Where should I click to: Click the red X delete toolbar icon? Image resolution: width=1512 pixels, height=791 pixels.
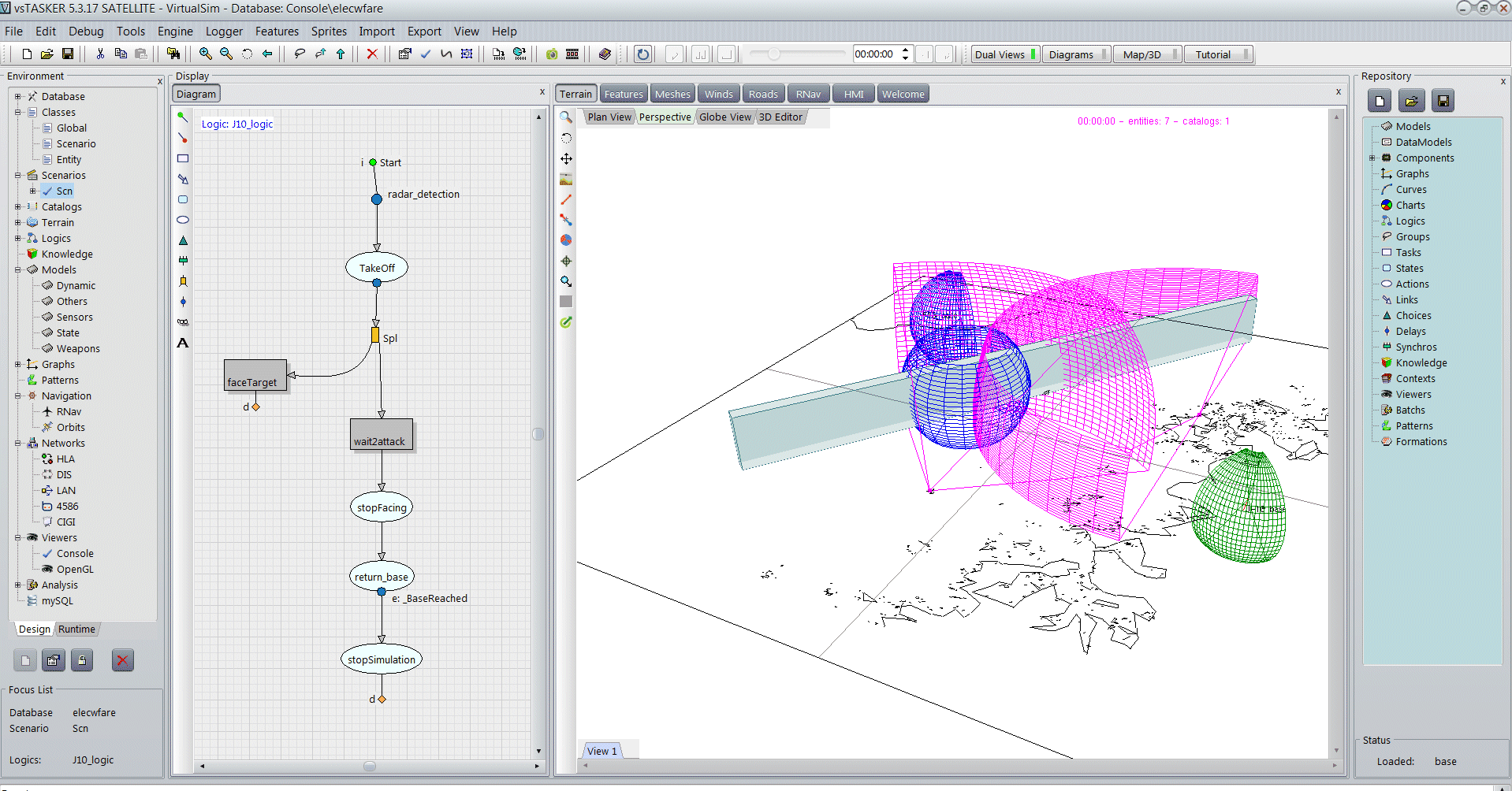[x=372, y=54]
